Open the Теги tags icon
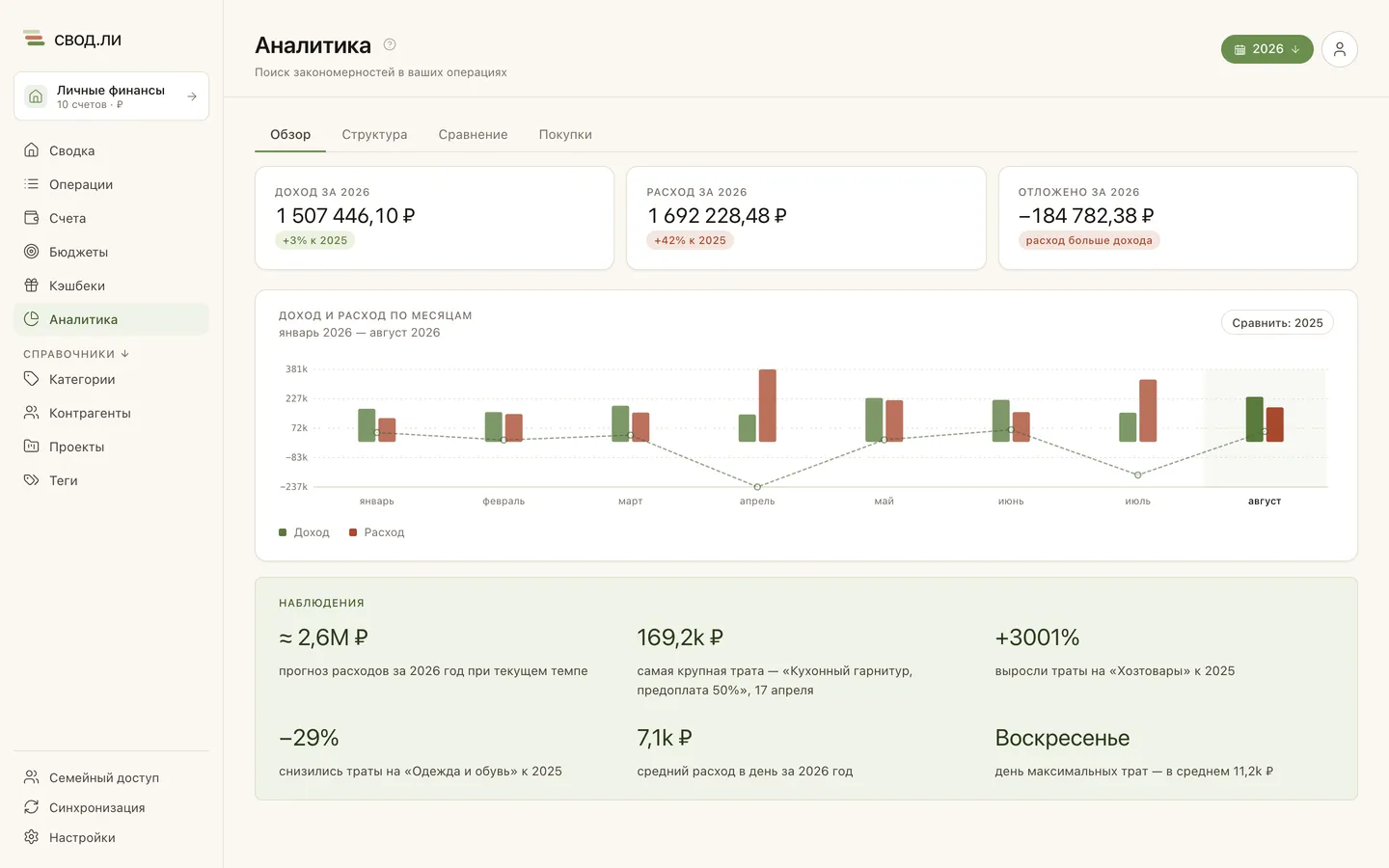Image resolution: width=1389 pixels, height=868 pixels. tap(31, 480)
